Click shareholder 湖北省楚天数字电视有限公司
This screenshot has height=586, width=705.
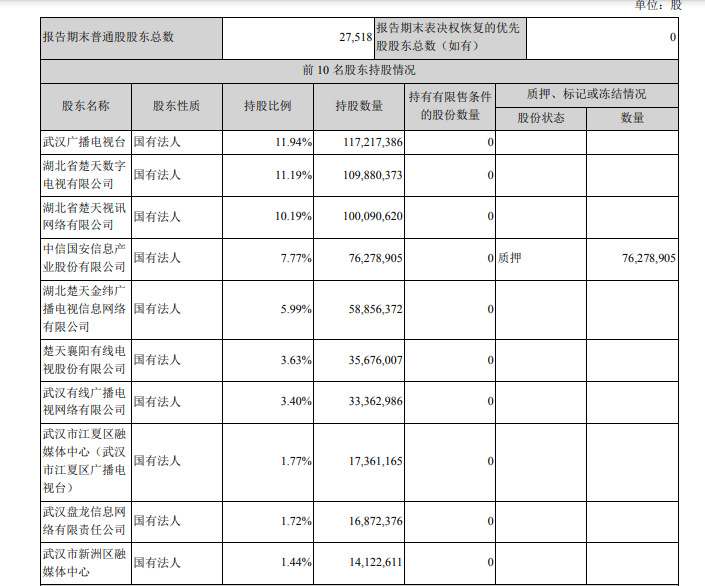(x=84, y=175)
